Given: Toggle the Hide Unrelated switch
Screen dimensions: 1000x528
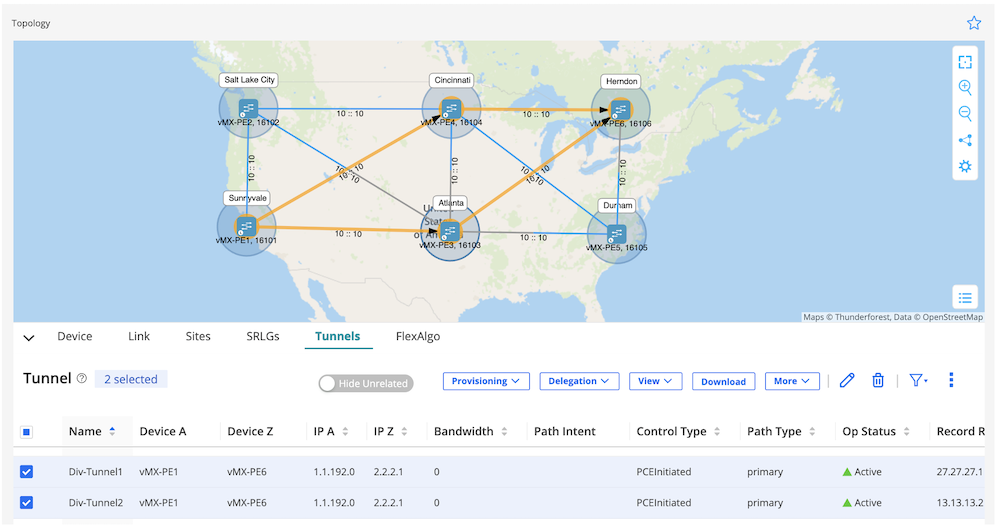Looking at the screenshot, I should coord(332,383).
